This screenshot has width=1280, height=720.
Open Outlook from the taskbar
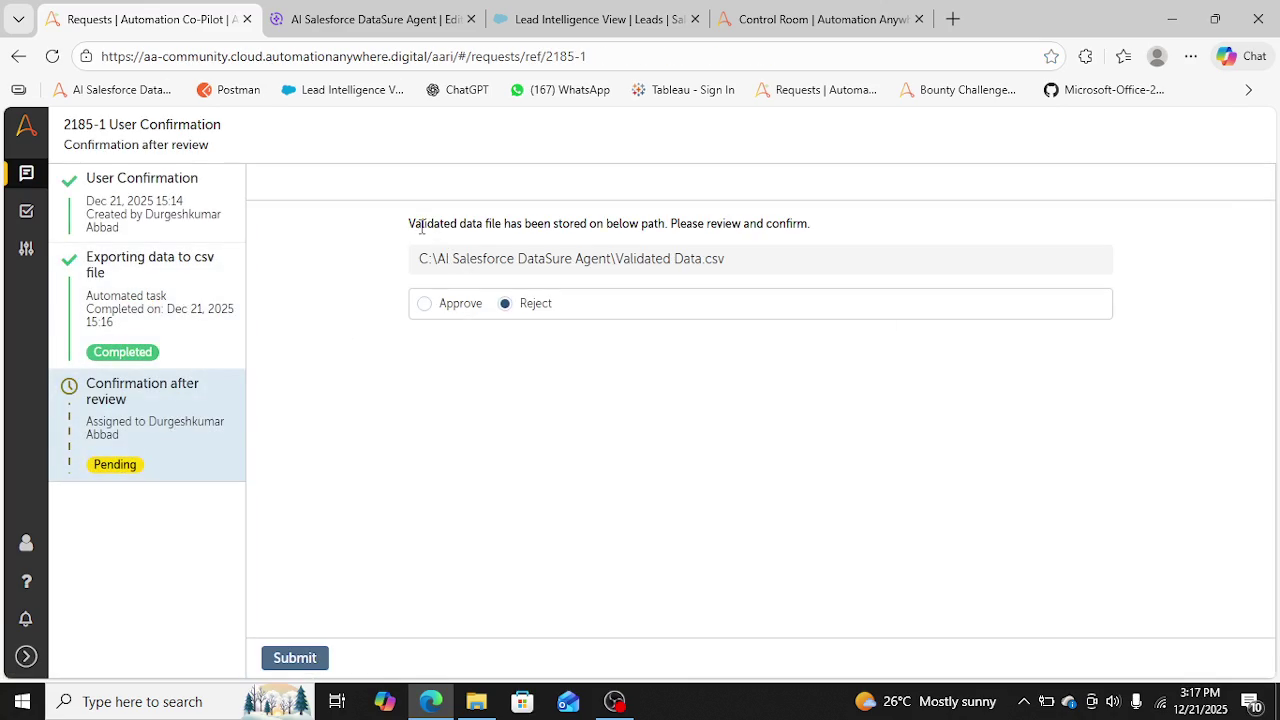[569, 701]
